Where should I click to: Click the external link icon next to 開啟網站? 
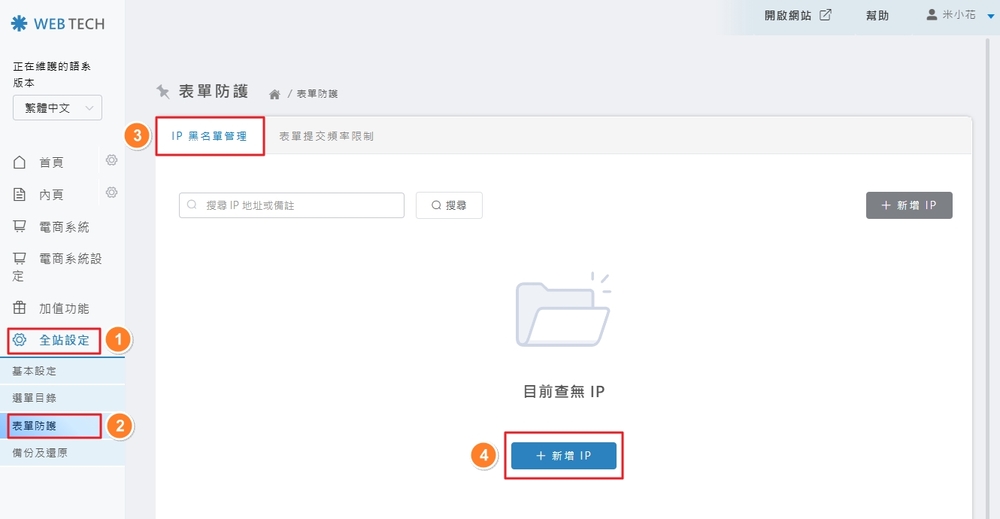click(x=825, y=15)
